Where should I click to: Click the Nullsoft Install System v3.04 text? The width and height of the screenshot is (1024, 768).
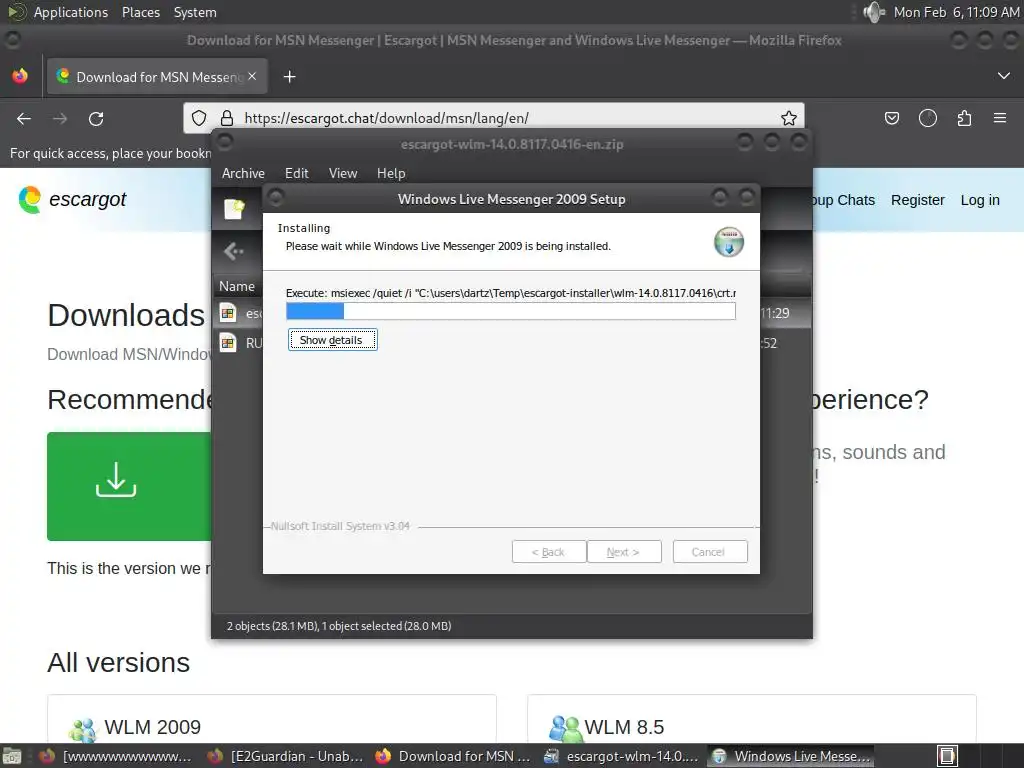pyautogui.click(x=340, y=526)
